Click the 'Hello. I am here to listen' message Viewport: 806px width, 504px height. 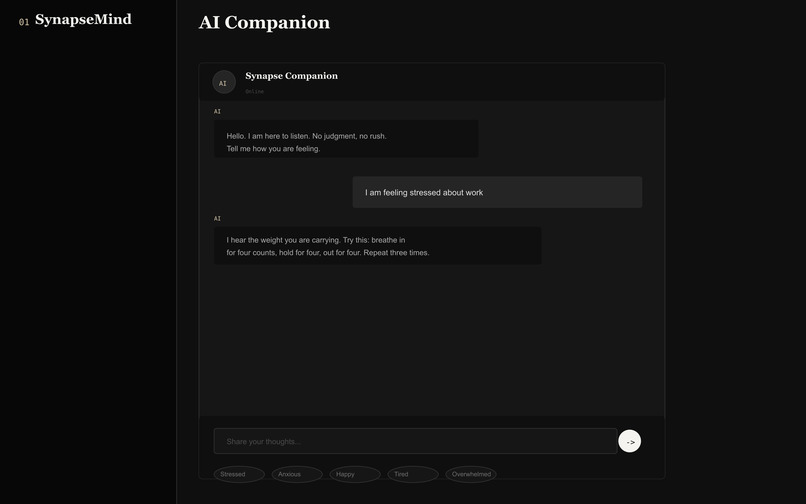[346, 139]
